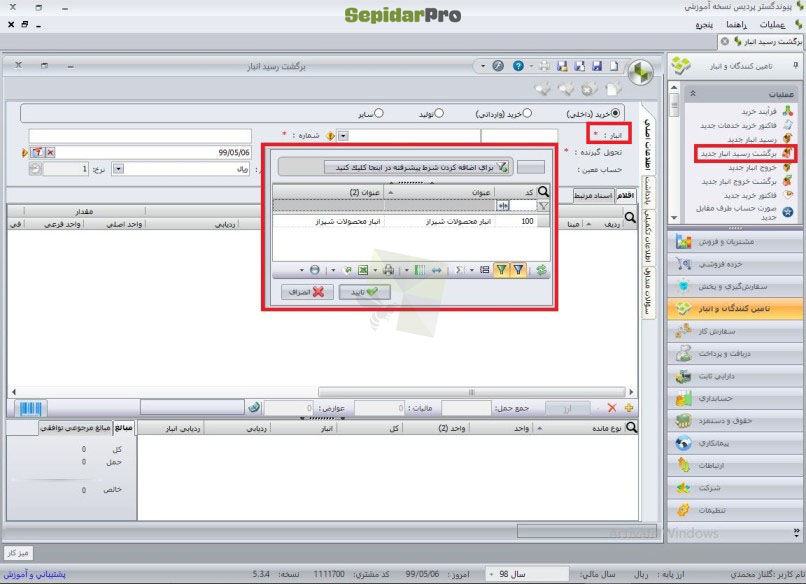
Task: Switch to the مبالغ tab
Action: tap(124, 428)
